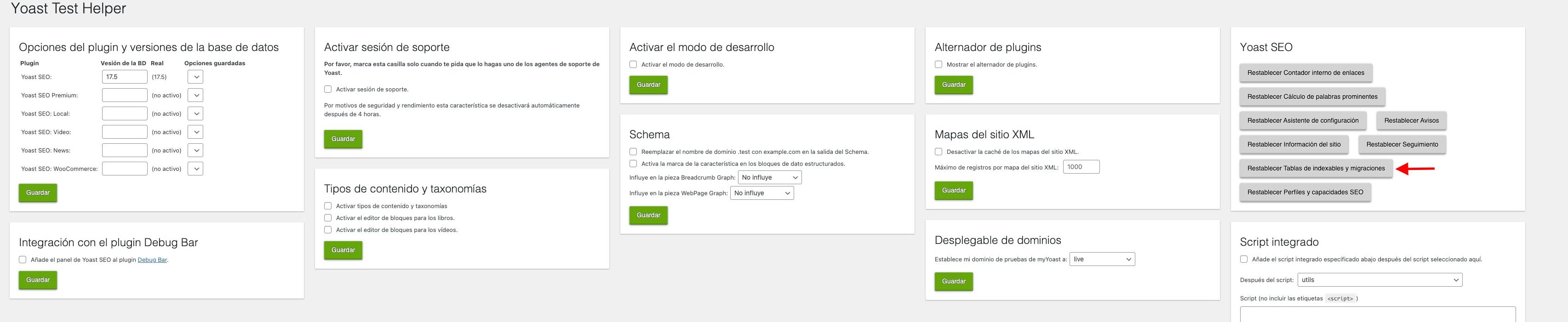Check 'Activa la marca de la característica' in Schema

633,164
